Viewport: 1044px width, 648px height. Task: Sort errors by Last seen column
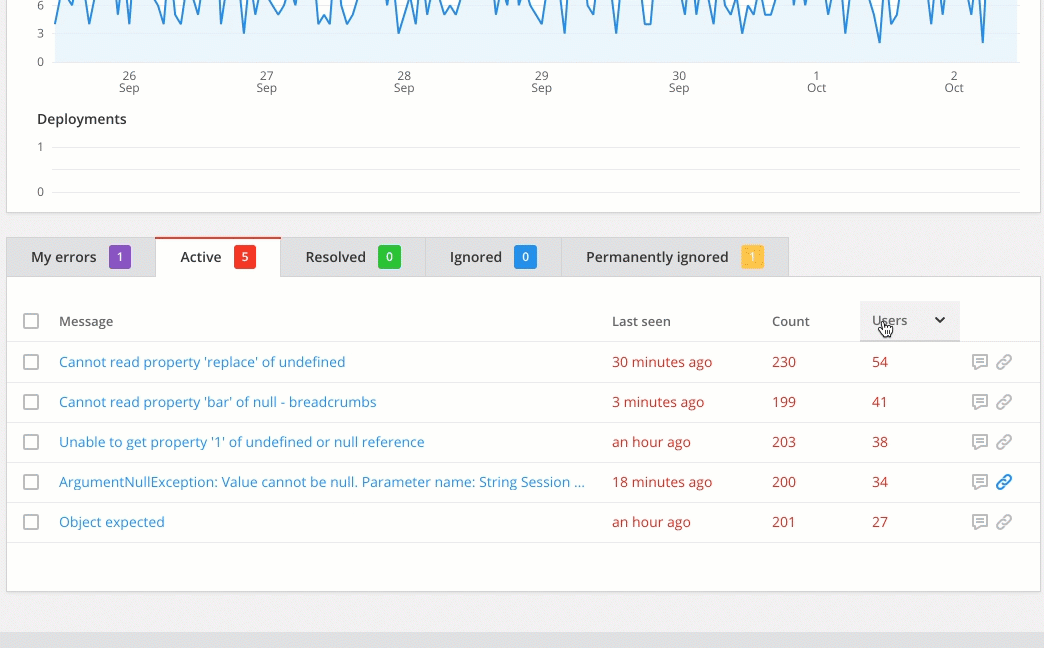641,321
